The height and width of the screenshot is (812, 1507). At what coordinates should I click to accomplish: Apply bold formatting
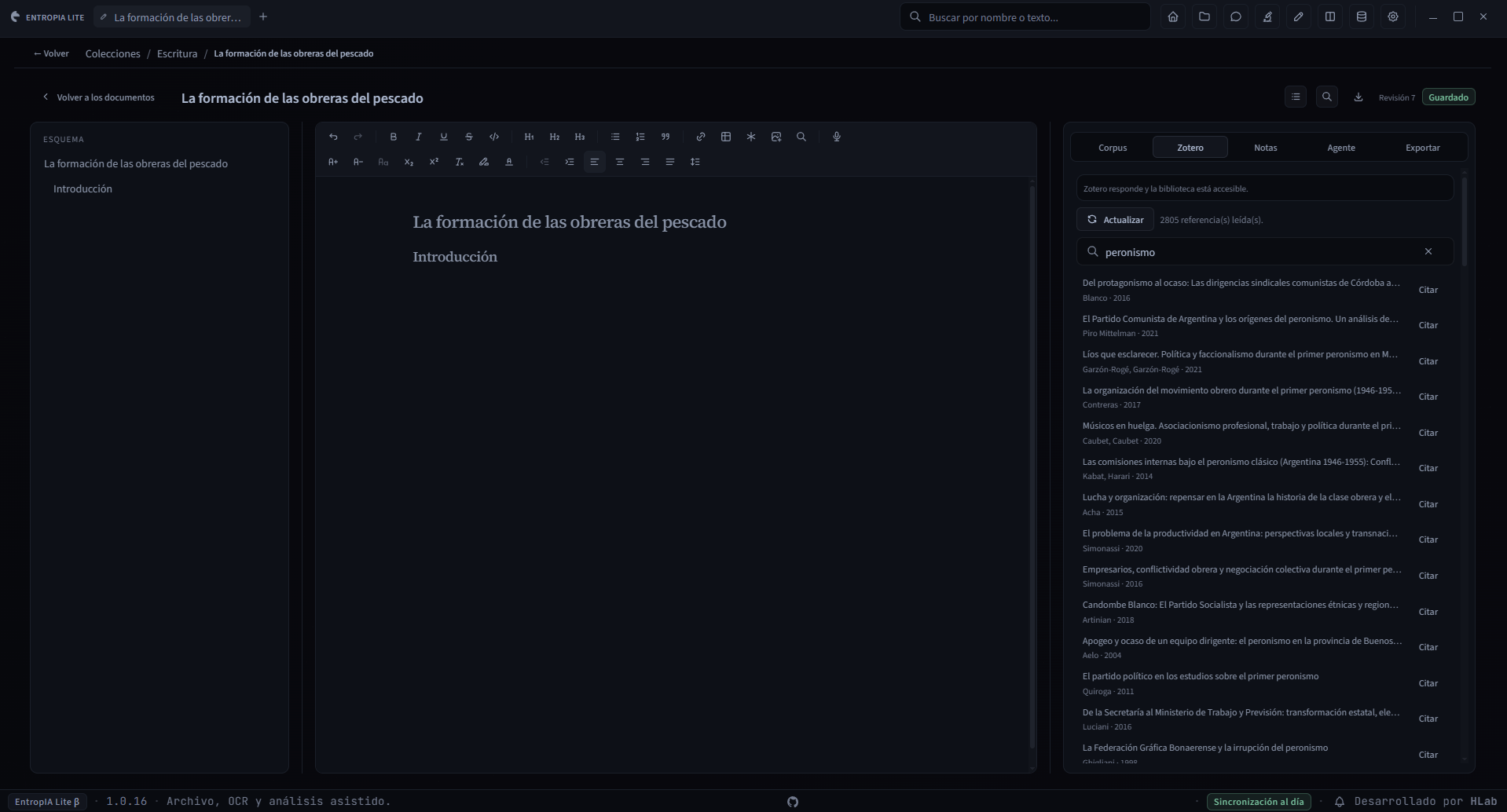pos(394,137)
